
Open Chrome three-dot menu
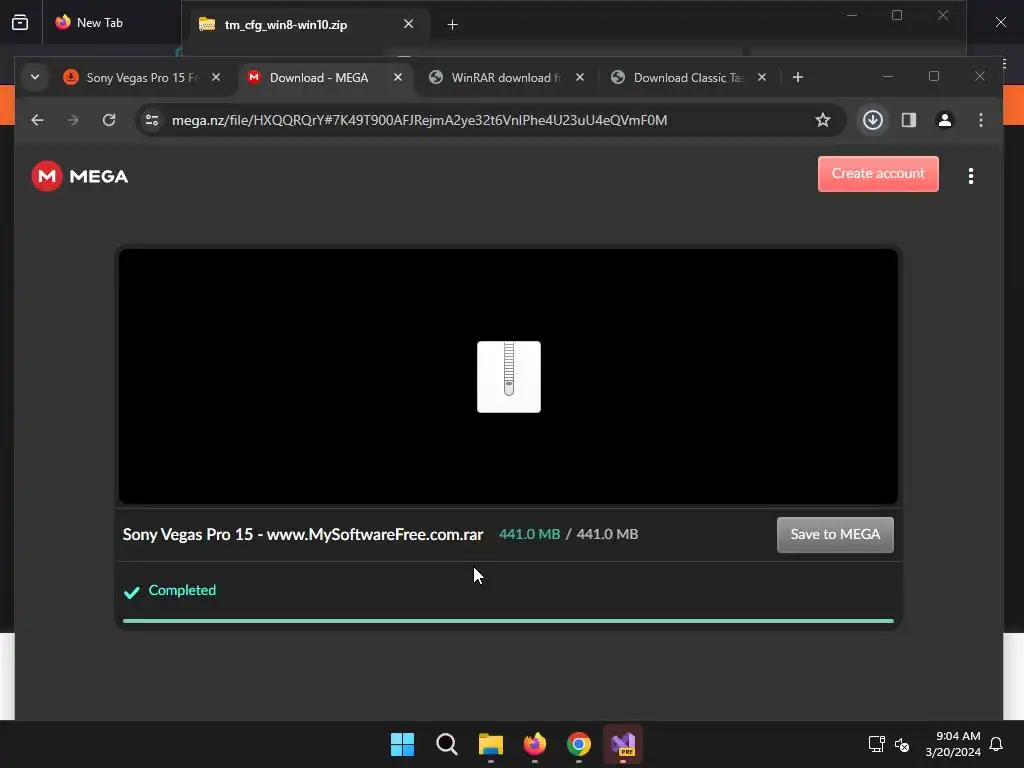[x=980, y=120]
